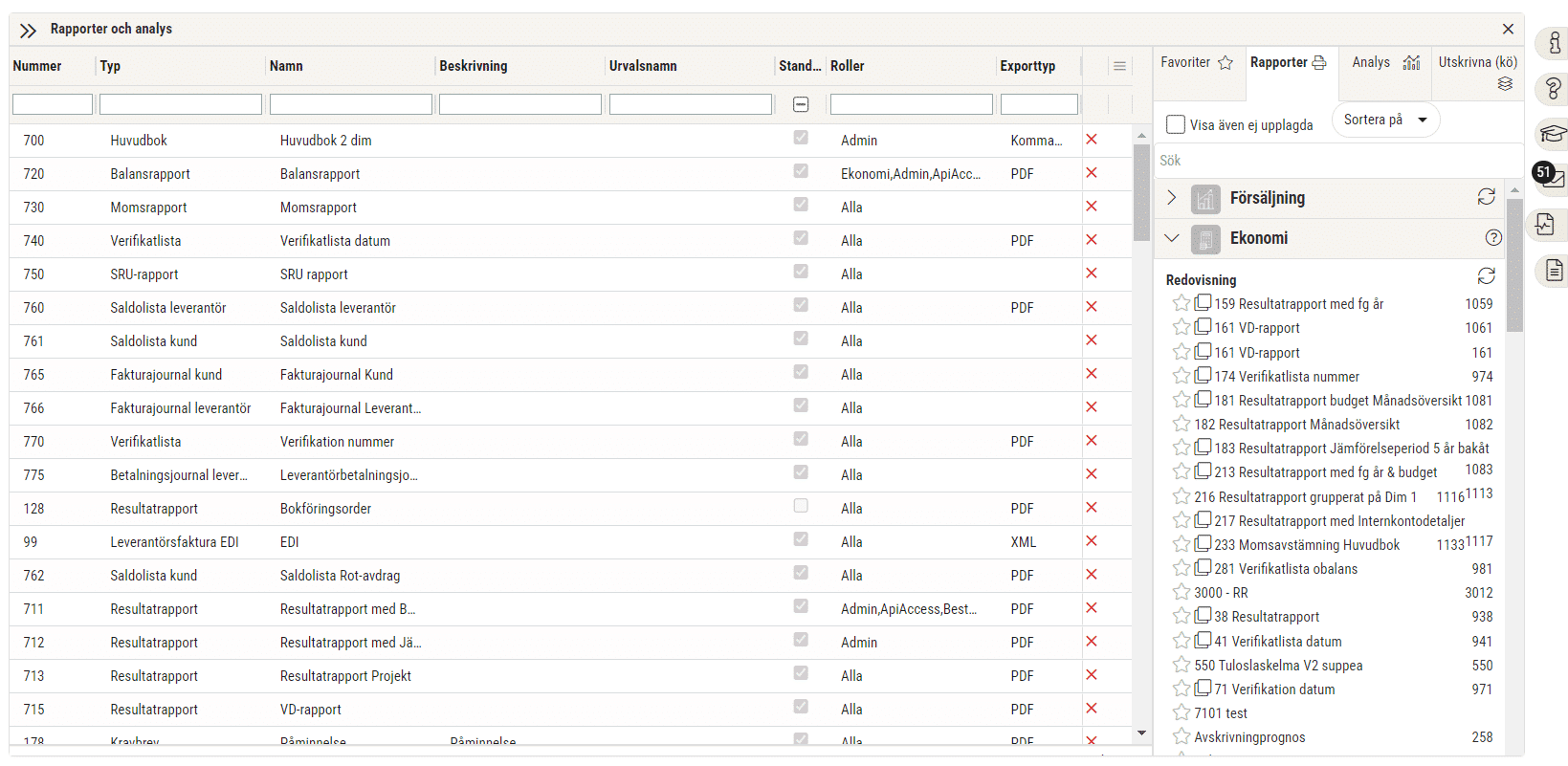Sort by Typ column header
1568x766 pixels.
click(x=110, y=66)
